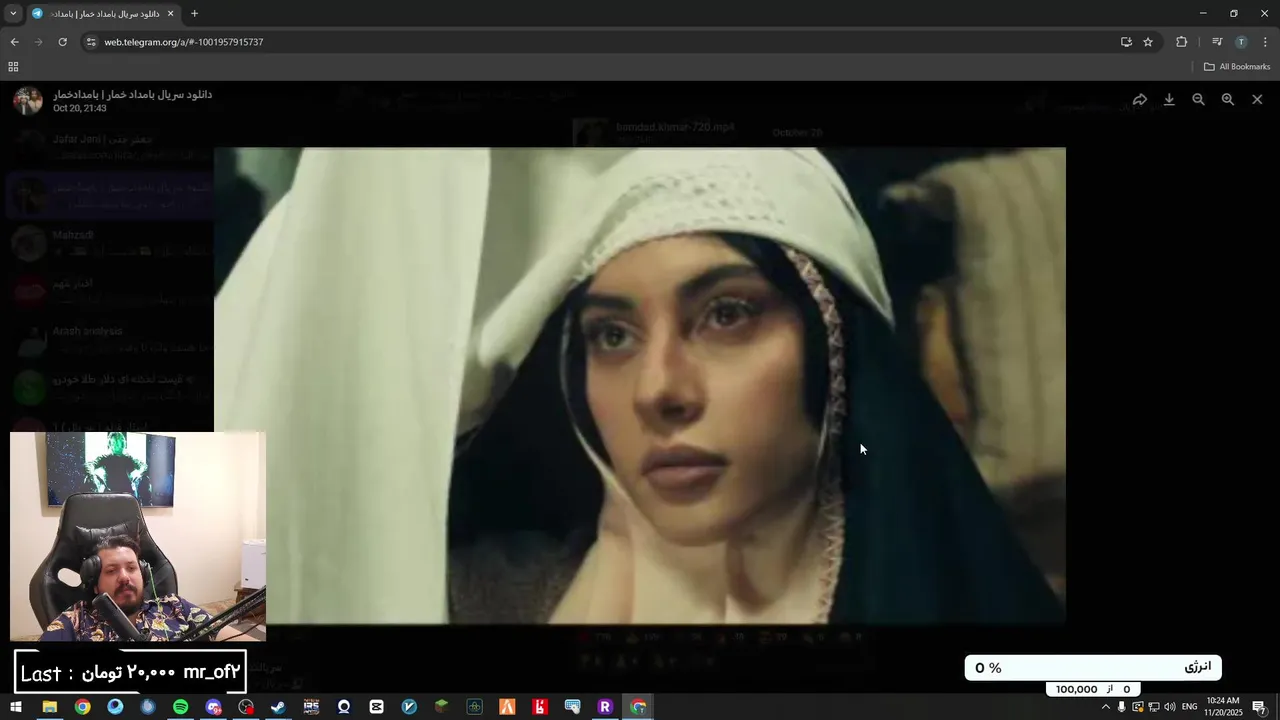Open the Windows Start menu
The height and width of the screenshot is (720, 1280).
coord(15,707)
